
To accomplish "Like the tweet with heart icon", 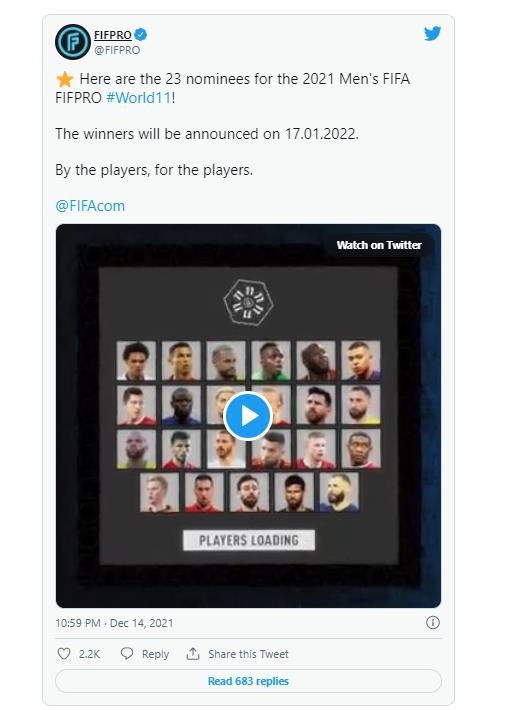I will point(64,653).
